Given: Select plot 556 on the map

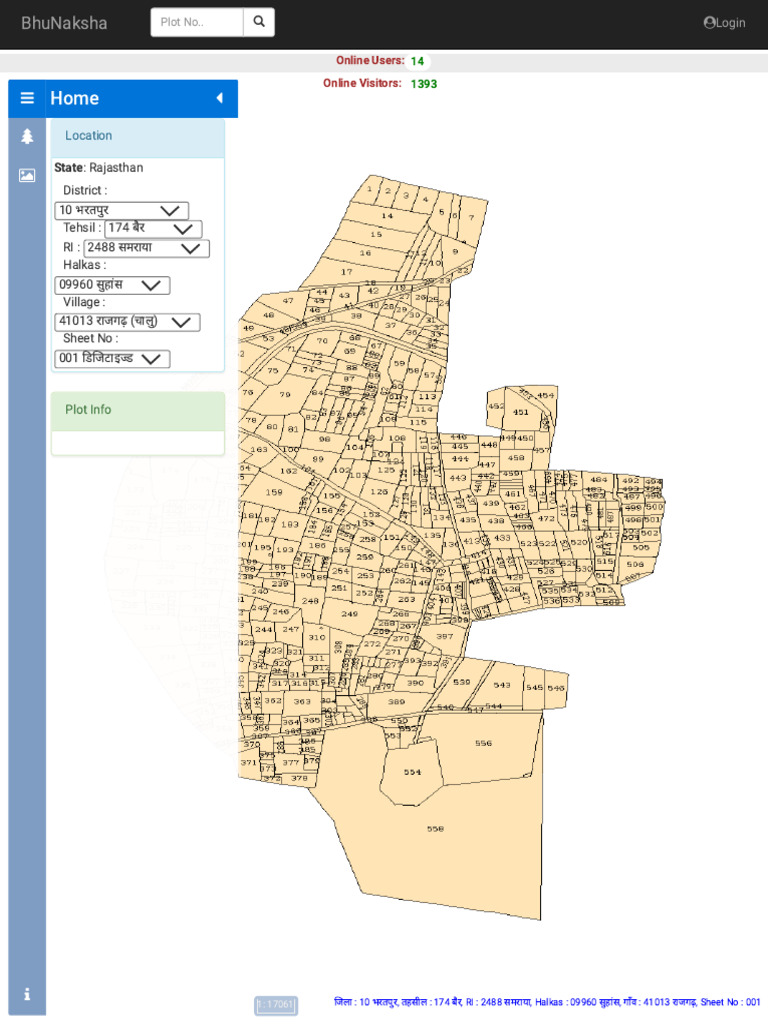Looking at the screenshot, I should (x=483, y=743).
